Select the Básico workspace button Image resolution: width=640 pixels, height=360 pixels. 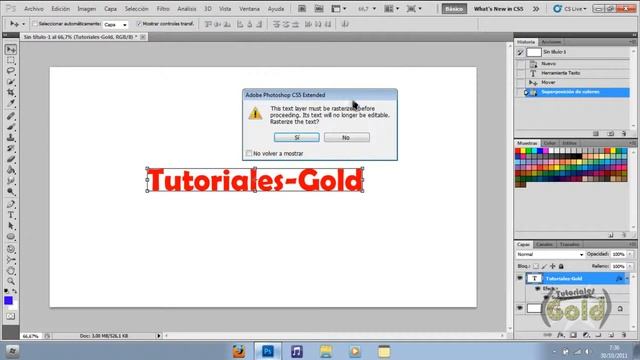(454, 9)
